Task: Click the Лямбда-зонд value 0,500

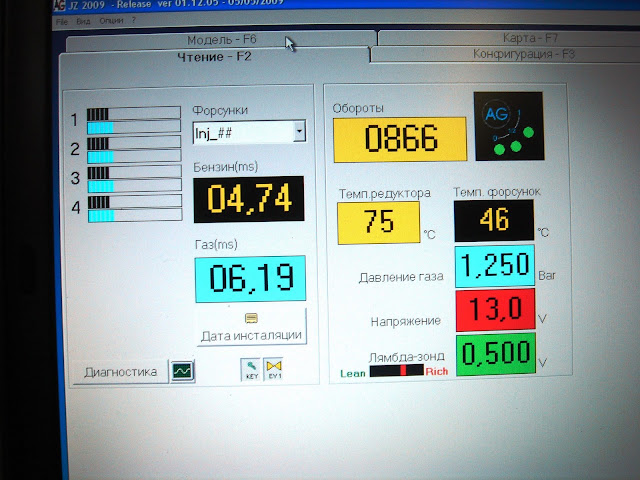Action: (x=496, y=354)
